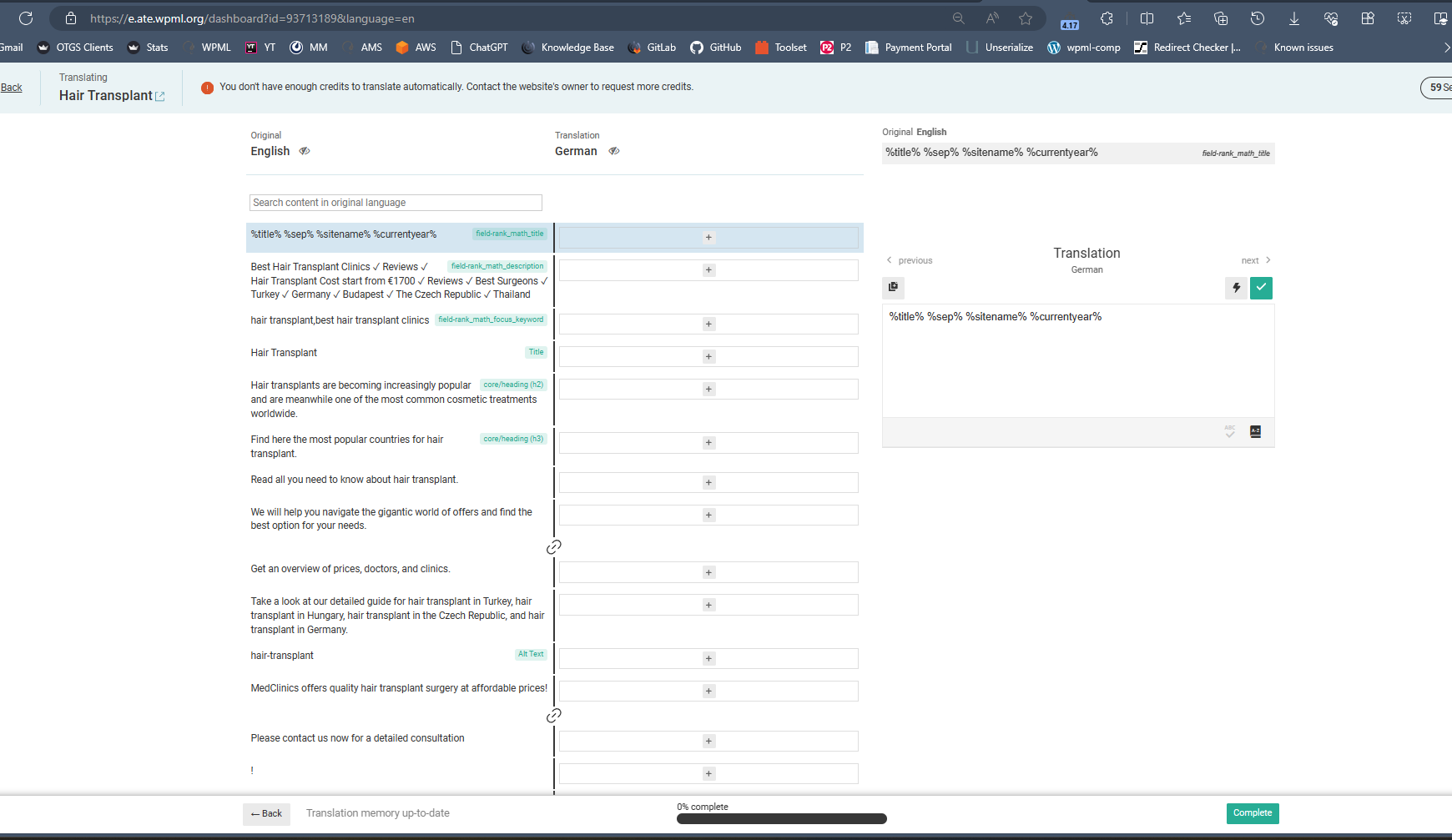Expand the plus for 'hair-transplant' Alt Text row
The image size is (1452, 840).
[708, 659]
